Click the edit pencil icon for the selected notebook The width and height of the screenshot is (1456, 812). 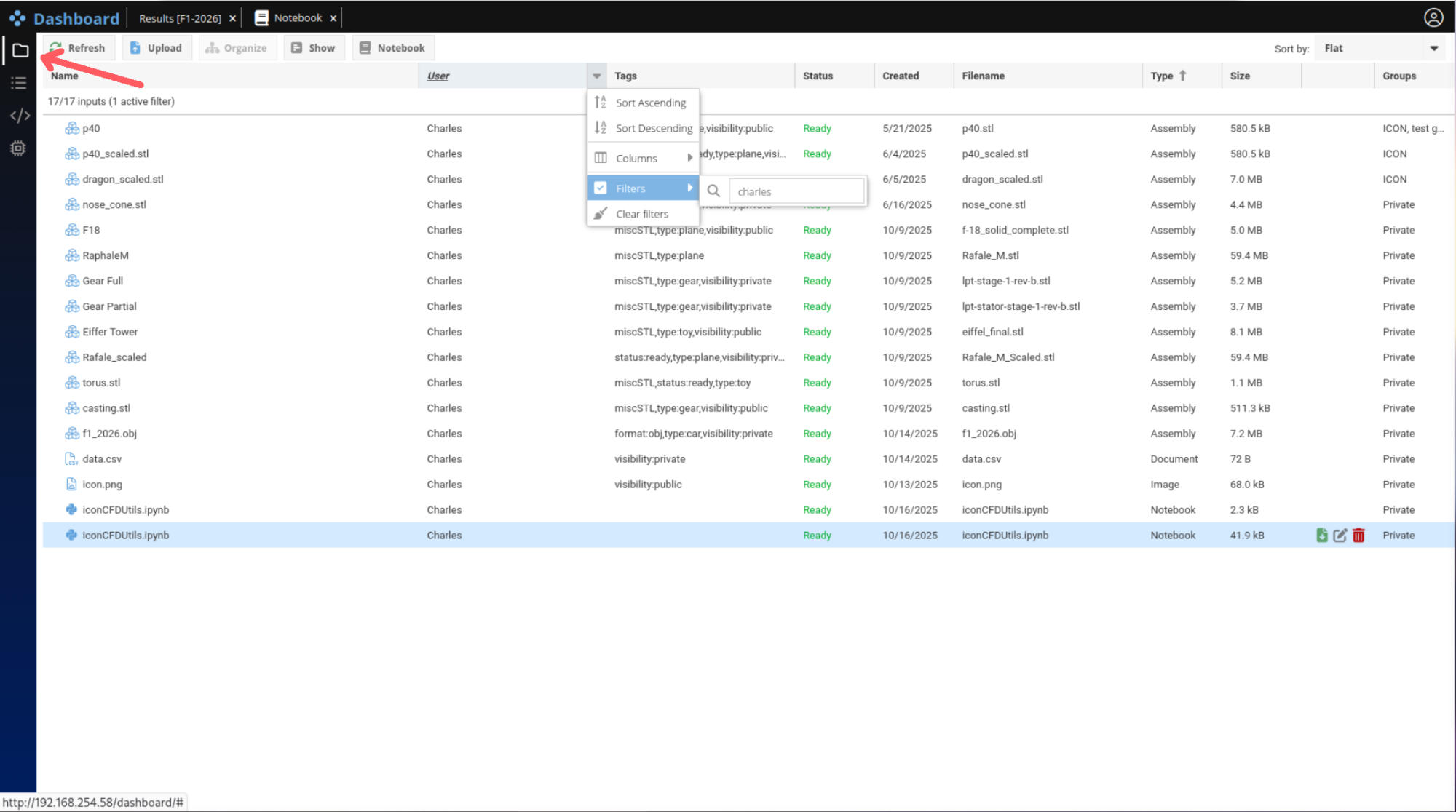(x=1340, y=536)
